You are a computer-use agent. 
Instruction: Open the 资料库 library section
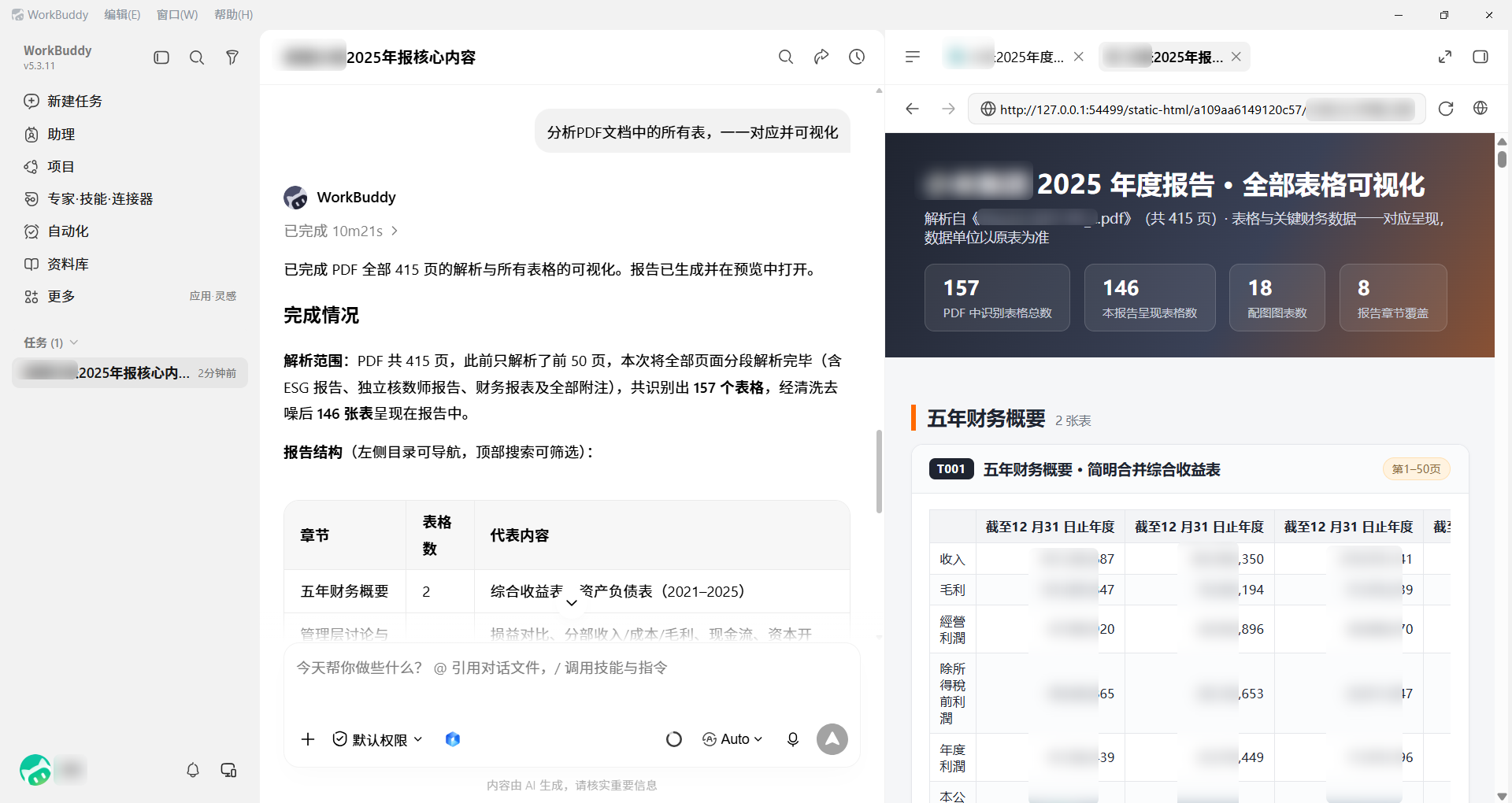pyautogui.click(x=56, y=265)
